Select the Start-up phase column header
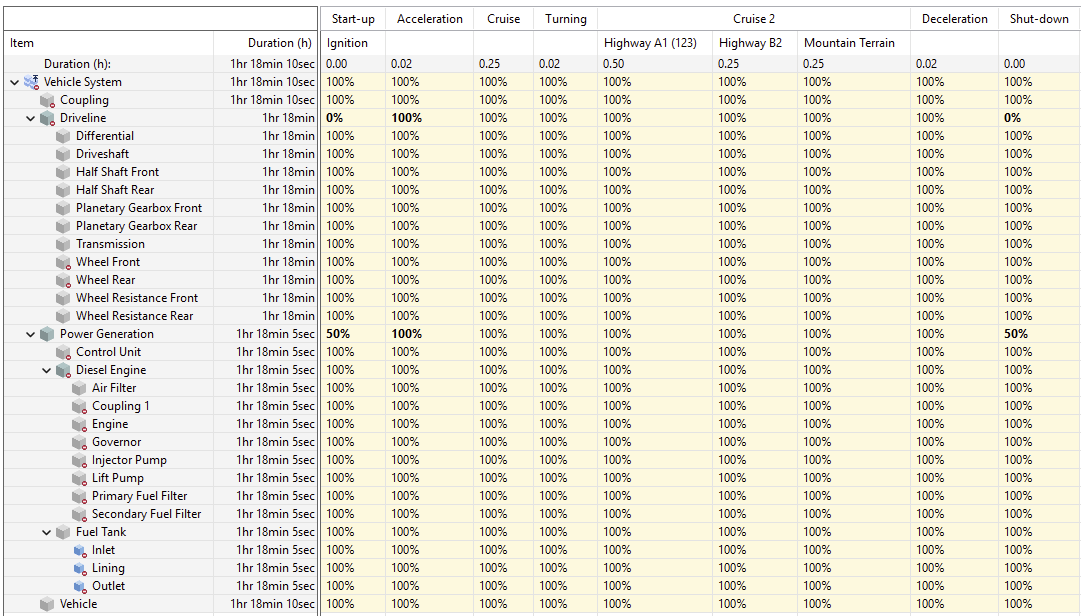Viewport: 1081px width, 616px height. click(353, 19)
